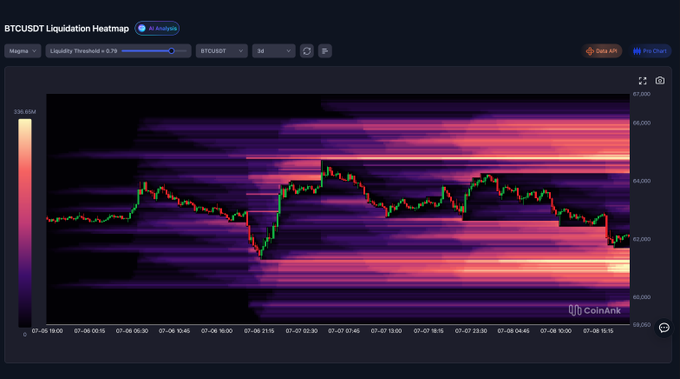
Task: Click the 64,000 price axis label
Action: 641,181
